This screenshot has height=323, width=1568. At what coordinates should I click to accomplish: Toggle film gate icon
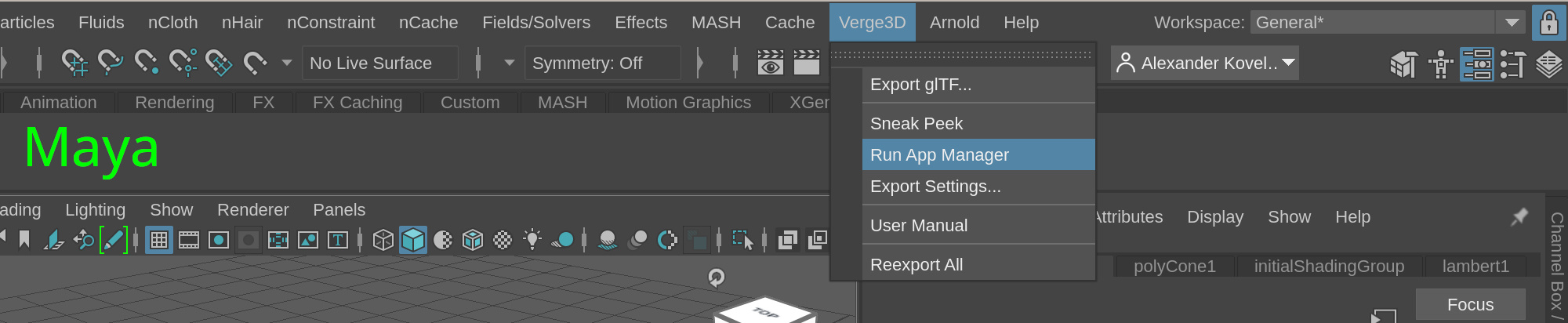tap(189, 240)
